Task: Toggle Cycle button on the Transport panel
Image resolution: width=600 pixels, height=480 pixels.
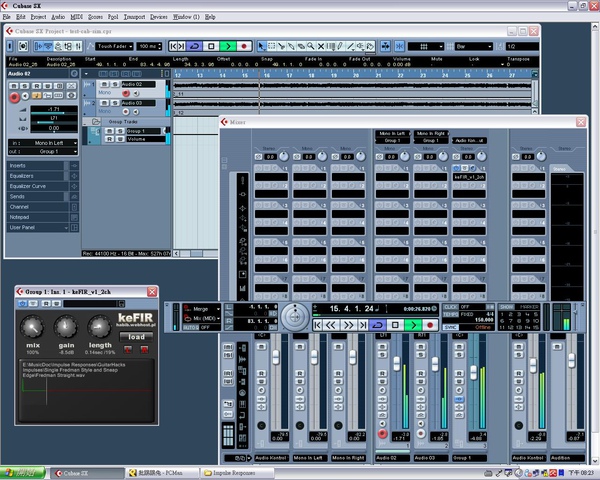Action: pyautogui.click(x=378, y=325)
